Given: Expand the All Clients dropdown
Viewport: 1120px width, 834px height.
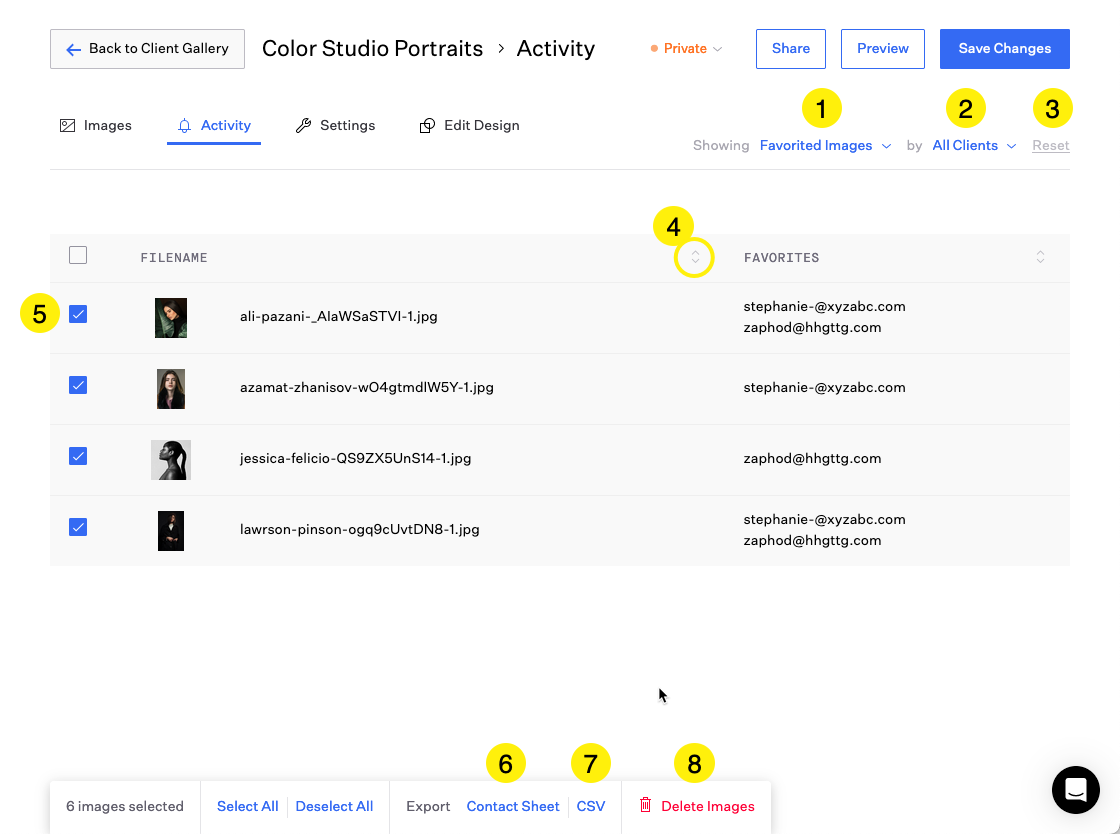Looking at the screenshot, I should (x=973, y=146).
